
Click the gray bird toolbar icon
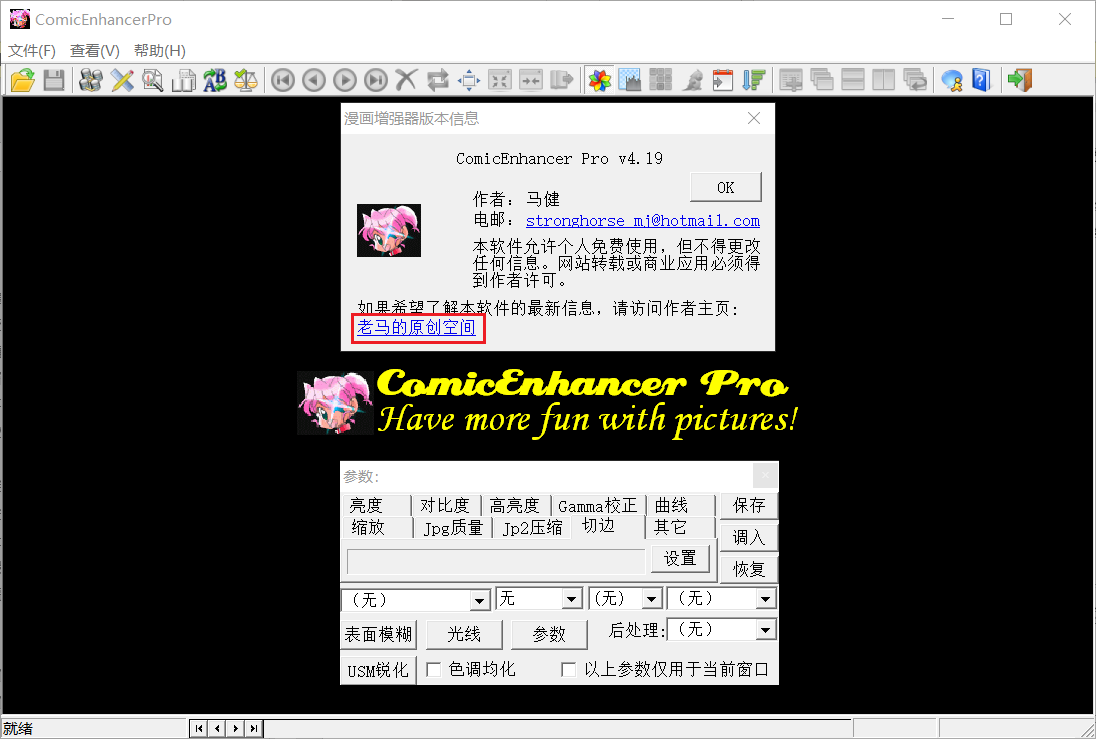point(692,80)
